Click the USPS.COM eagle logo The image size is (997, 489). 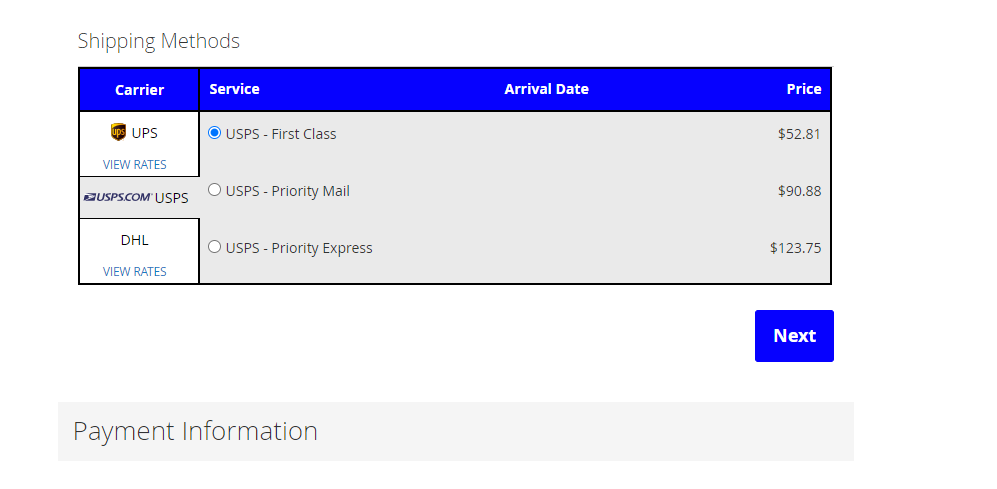118,198
